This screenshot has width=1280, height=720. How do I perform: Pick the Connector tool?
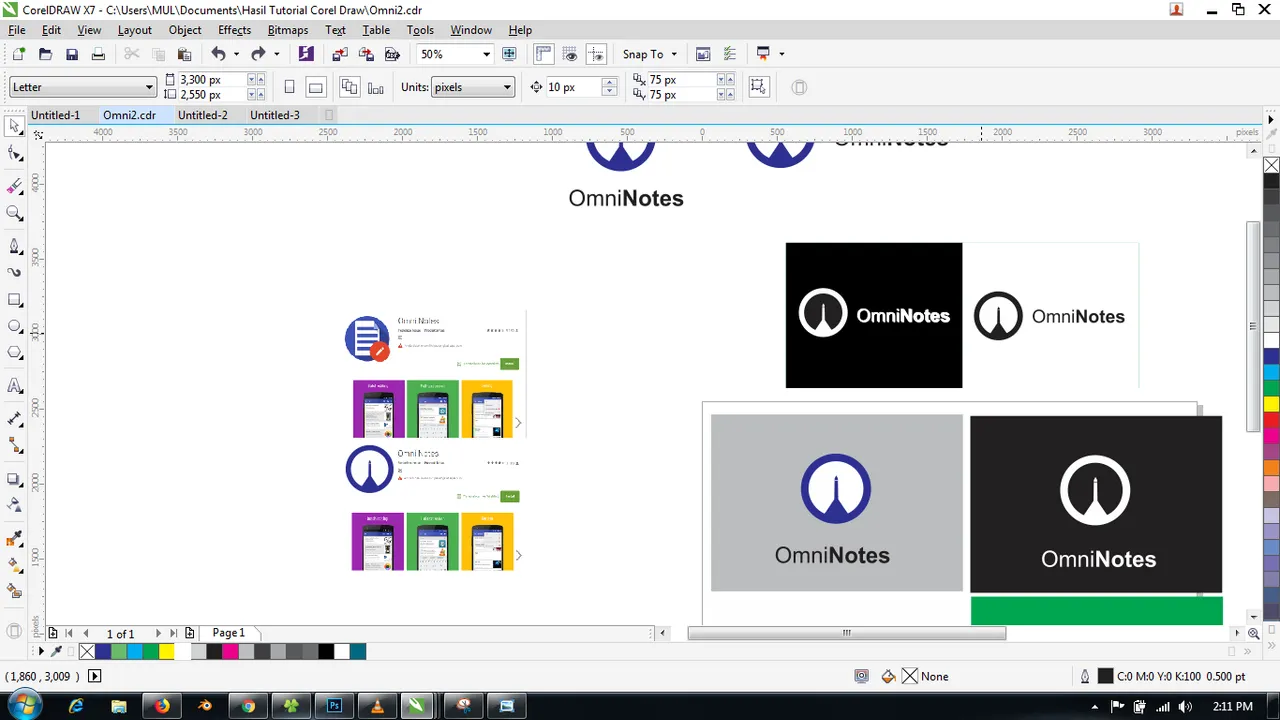click(14, 445)
